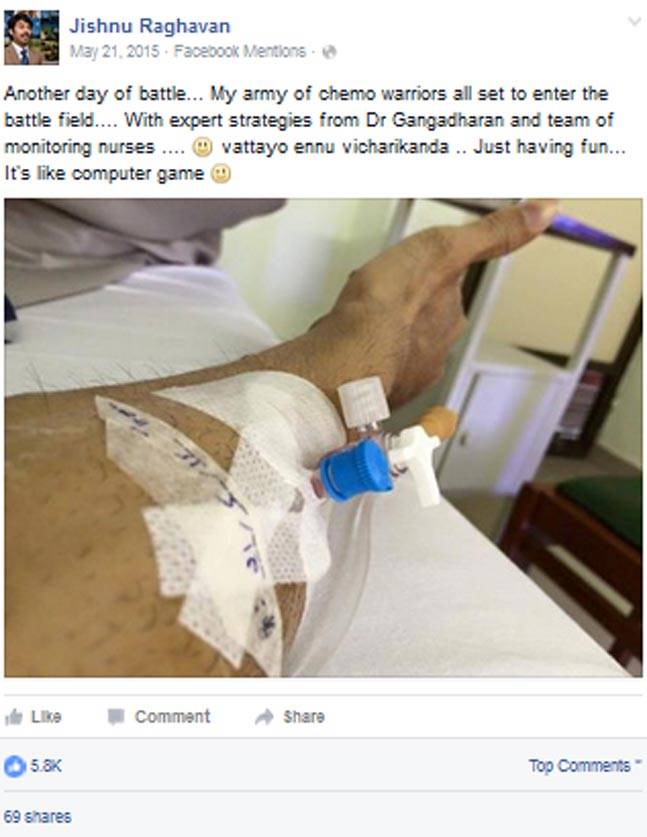Click the Comment speech bubble icon
Image resolution: width=647 pixels, height=837 pixels.
[x=116, y=717]
